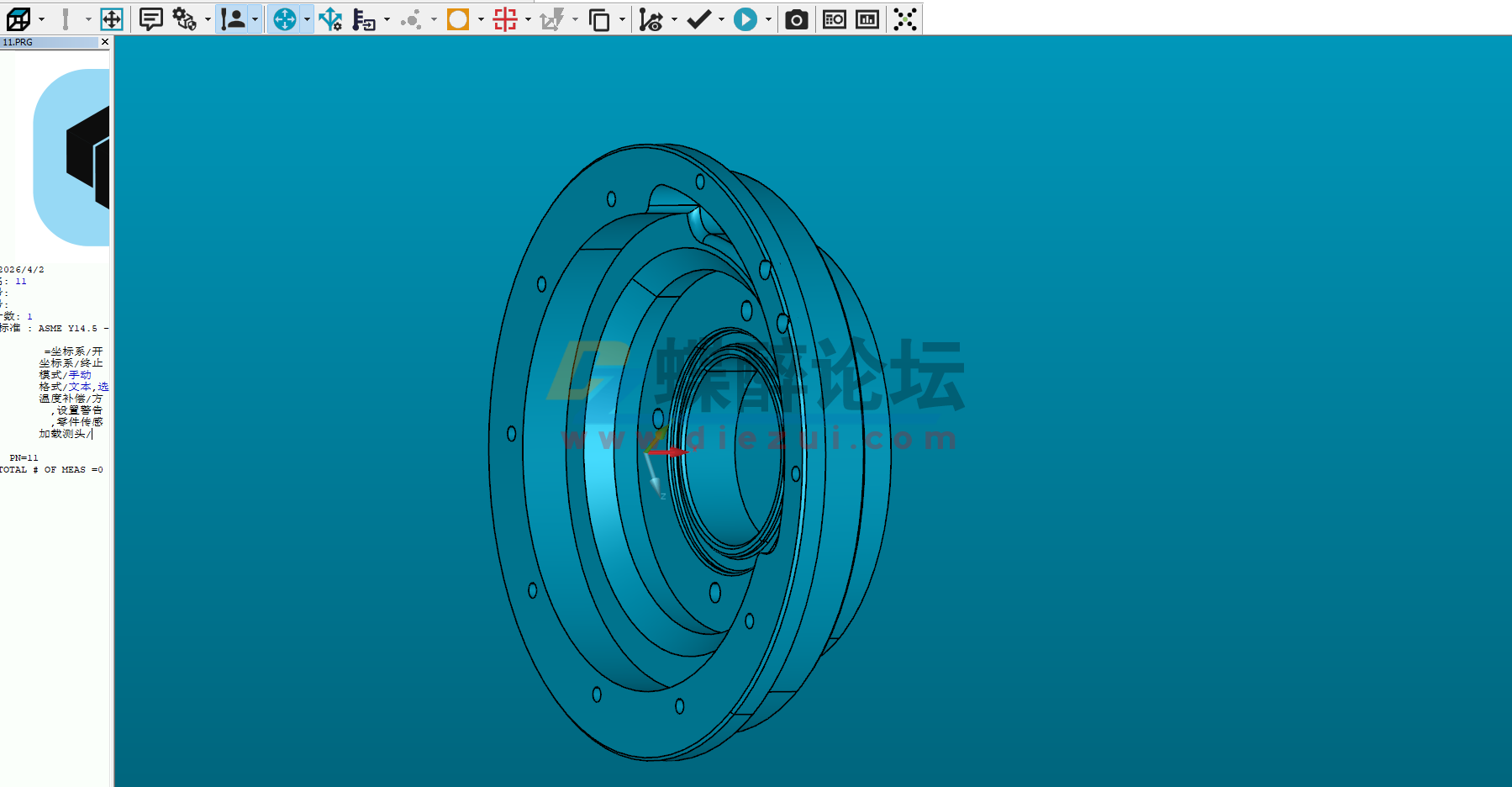
Task: Click the copy program icon
Action: (x=599, y=18)
